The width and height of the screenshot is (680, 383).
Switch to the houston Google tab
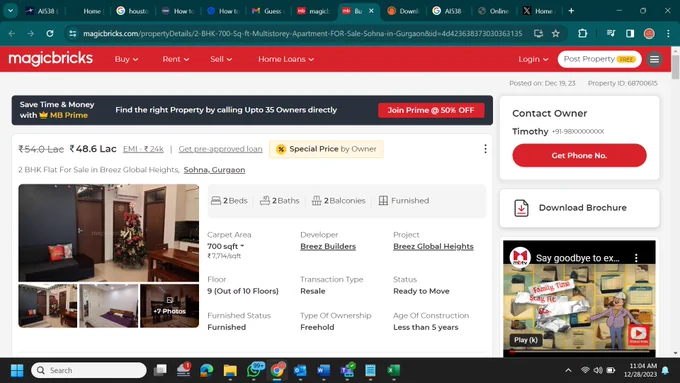[133, 11]
